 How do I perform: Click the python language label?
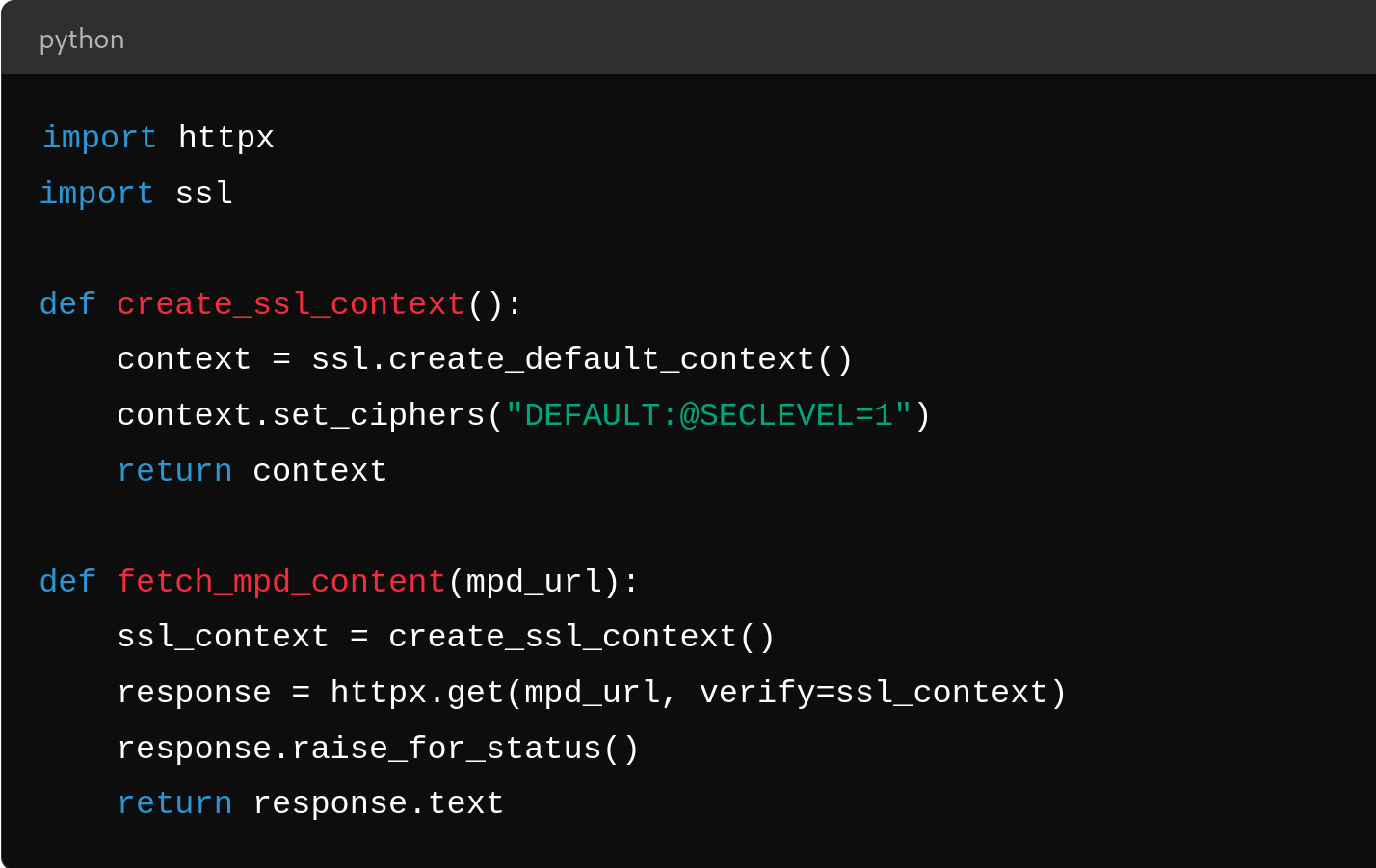tap(82, 39)
